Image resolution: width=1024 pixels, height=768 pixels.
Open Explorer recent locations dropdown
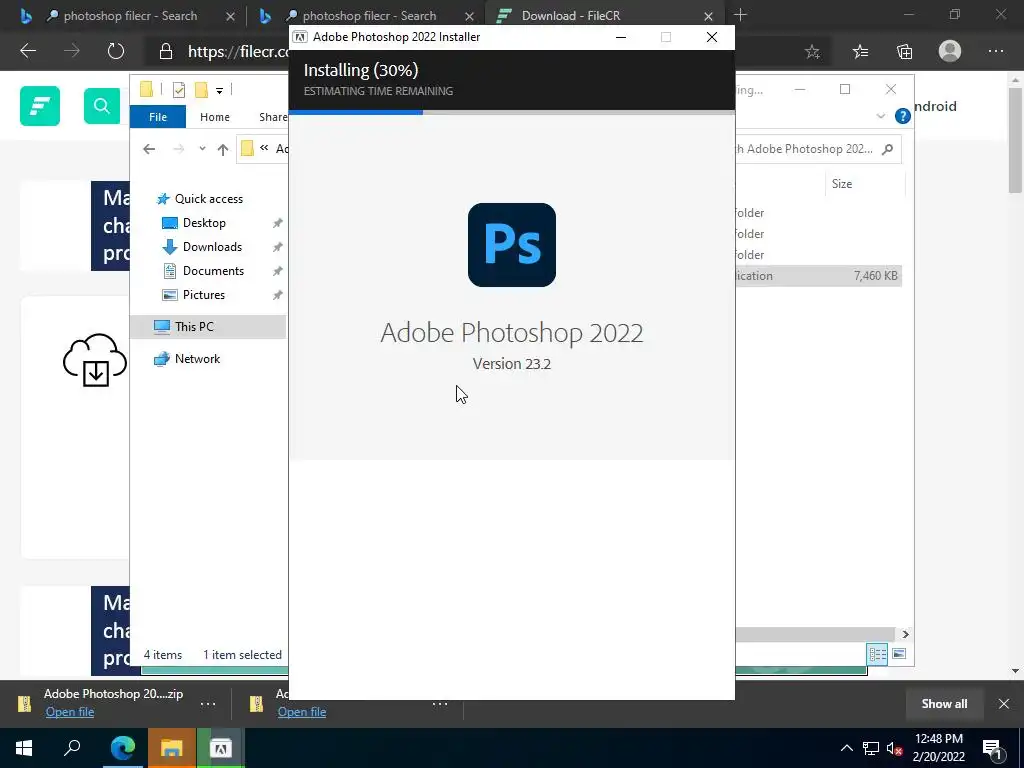coord(202,149)
